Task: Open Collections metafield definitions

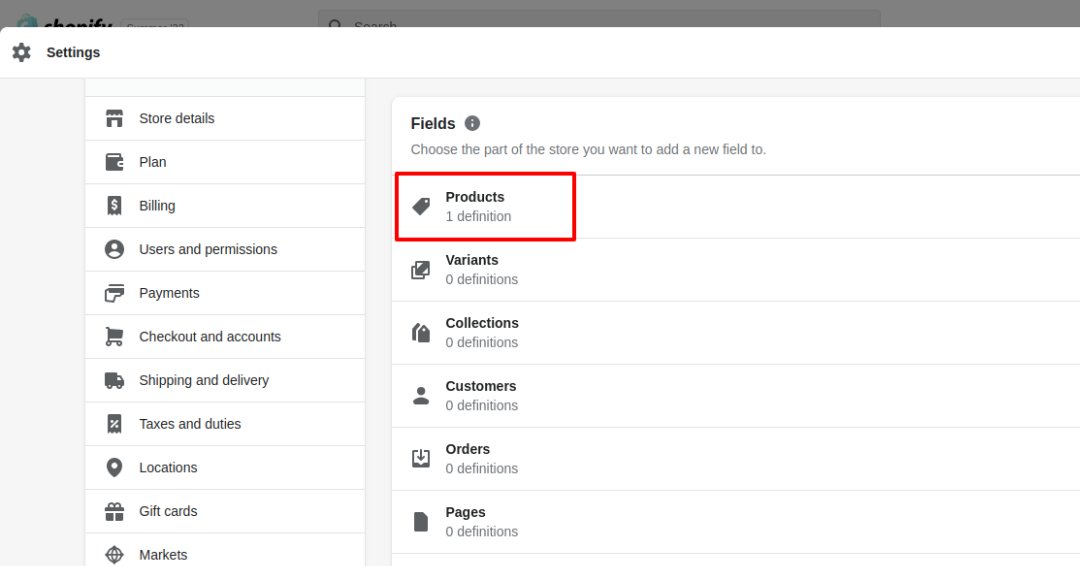Action: (736, 333)
